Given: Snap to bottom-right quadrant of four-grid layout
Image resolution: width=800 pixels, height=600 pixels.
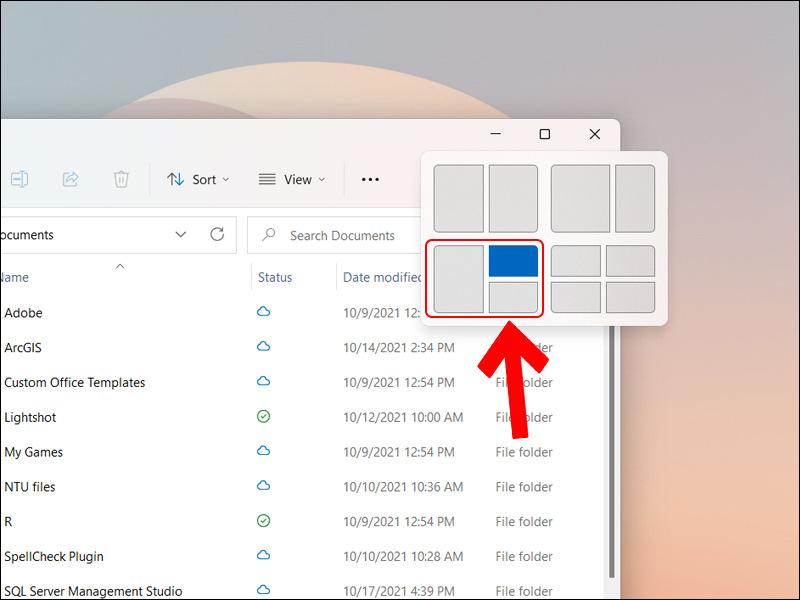Looking at the screenshot, I should [x=630, y=297].
